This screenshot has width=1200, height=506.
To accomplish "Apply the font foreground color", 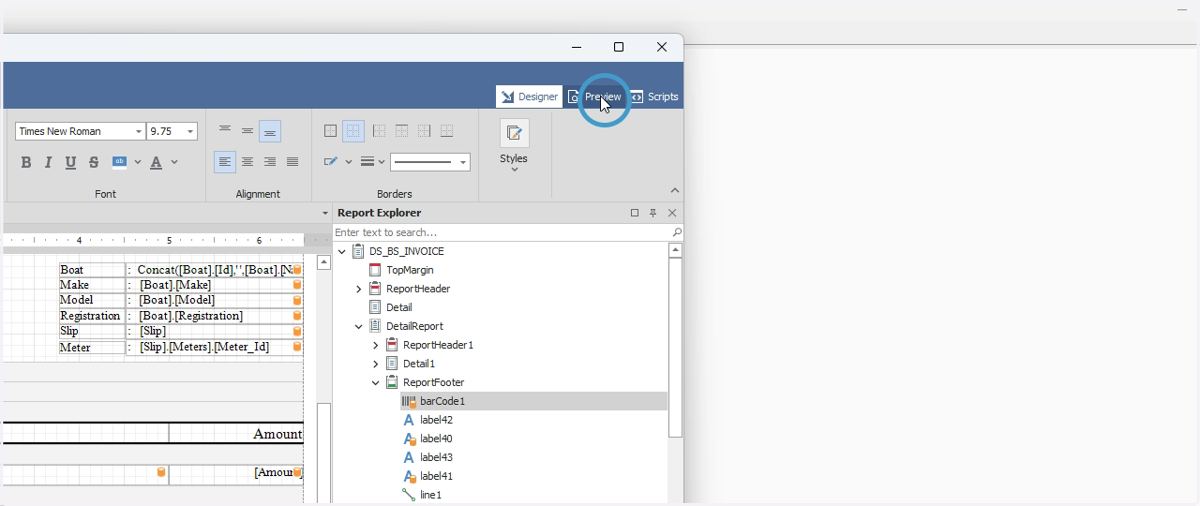I will point(156,162).
